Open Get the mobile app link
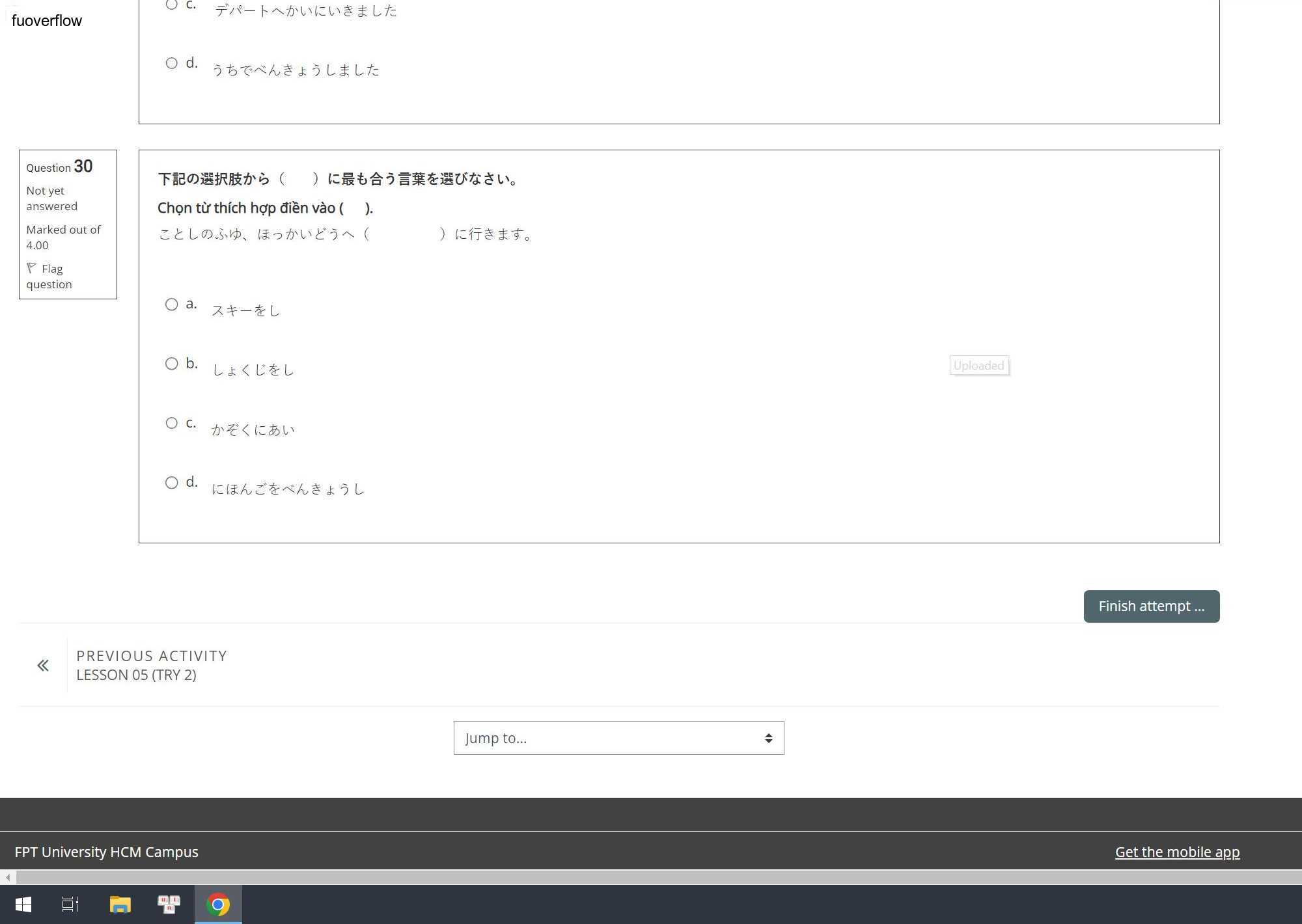This screenshot has height=924, width=1302. 1177,852
